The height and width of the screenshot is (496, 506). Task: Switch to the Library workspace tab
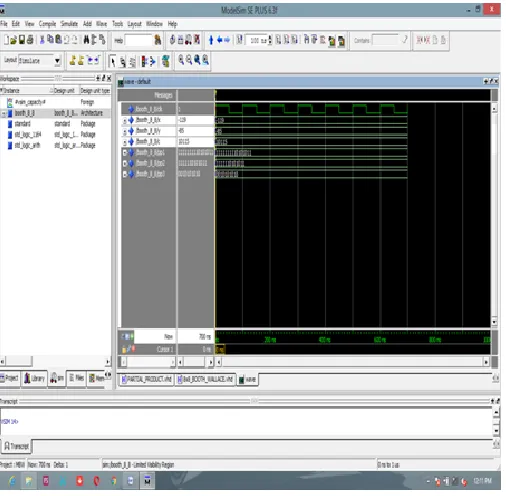coord(34,378)
